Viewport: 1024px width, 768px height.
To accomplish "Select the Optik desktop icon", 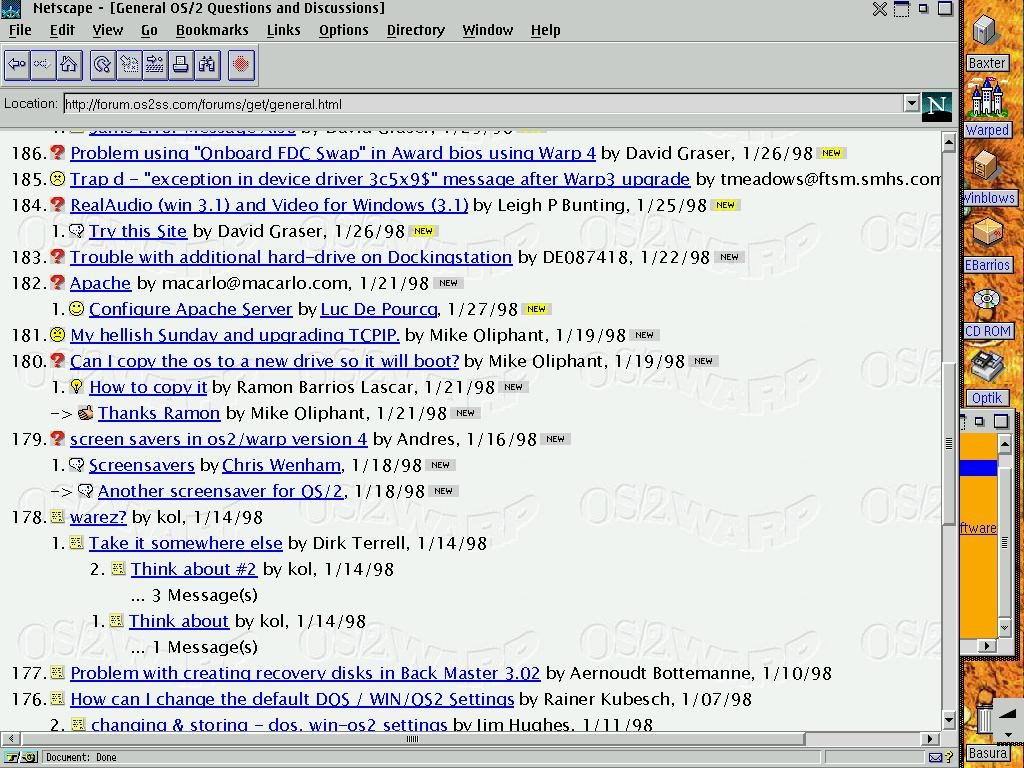I will coord(987,377).
